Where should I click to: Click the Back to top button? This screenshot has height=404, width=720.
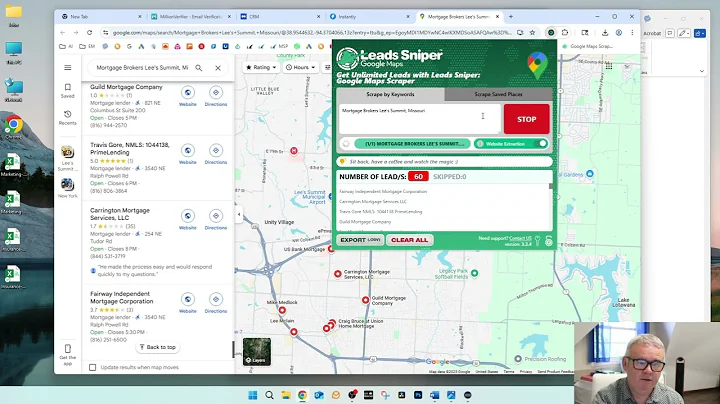click(158, 347)
